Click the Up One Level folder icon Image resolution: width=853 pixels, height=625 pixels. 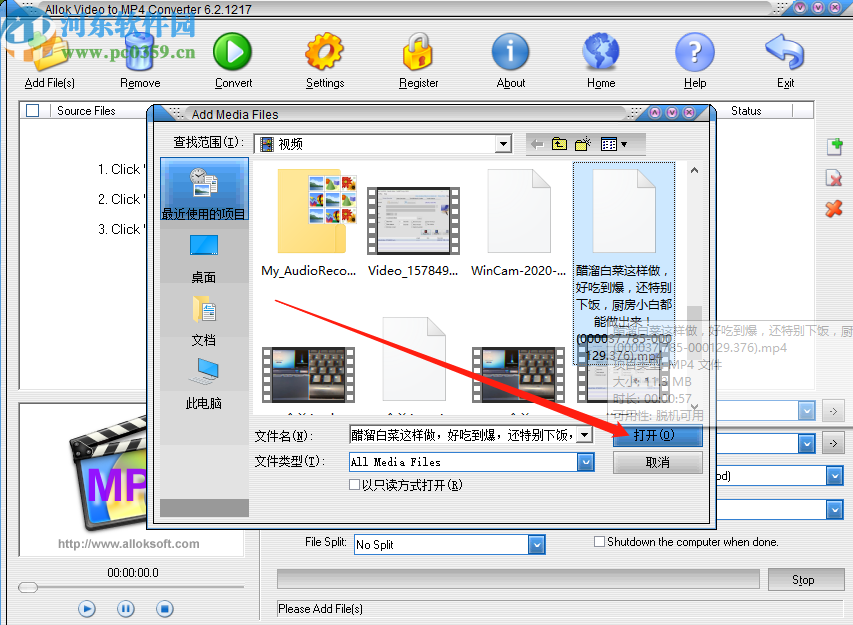point(559,143)
